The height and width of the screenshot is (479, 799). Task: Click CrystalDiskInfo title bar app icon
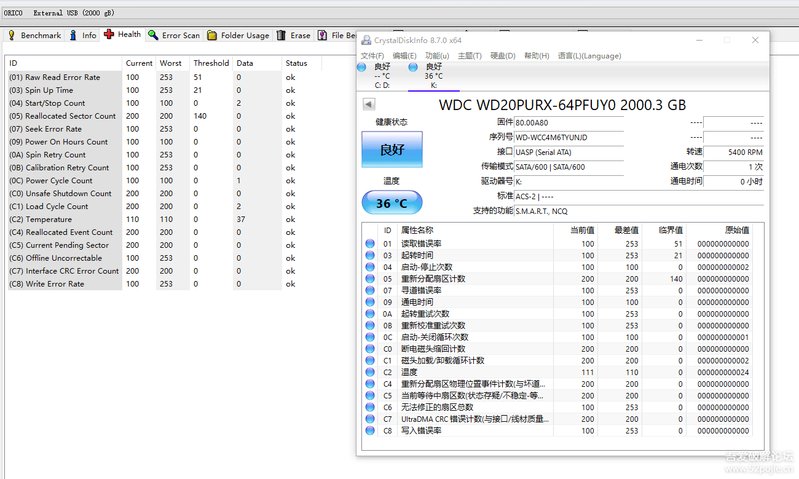[x=366, y=40]
